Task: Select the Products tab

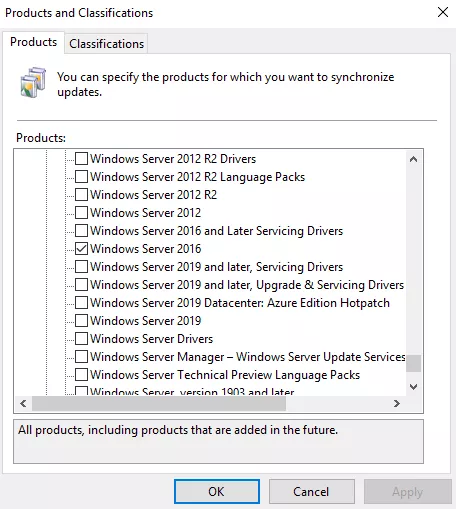Action: coord(33,42)
